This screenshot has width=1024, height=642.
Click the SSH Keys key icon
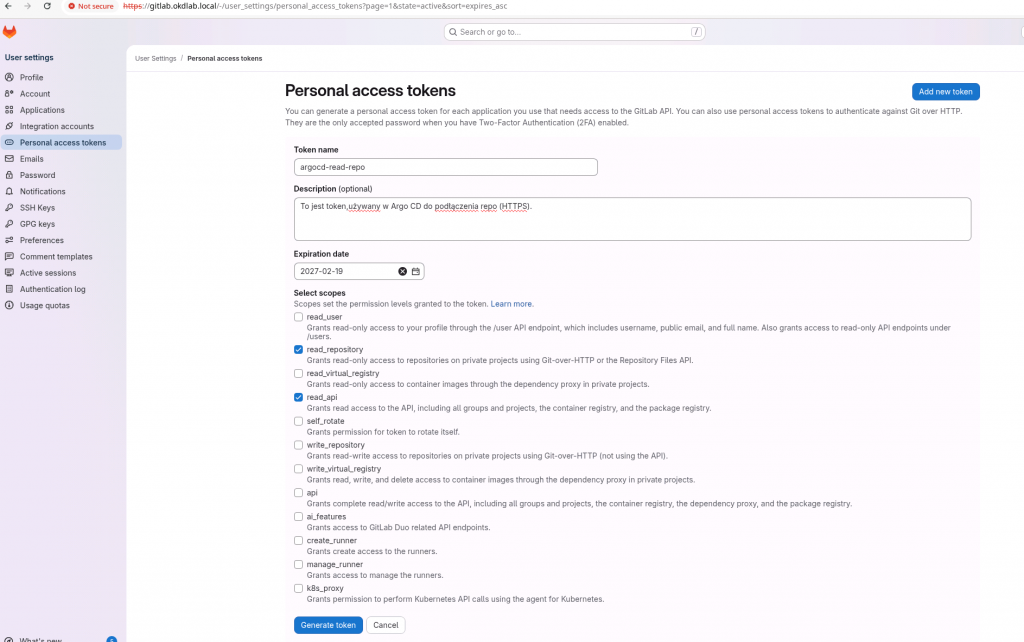(9, 208)
